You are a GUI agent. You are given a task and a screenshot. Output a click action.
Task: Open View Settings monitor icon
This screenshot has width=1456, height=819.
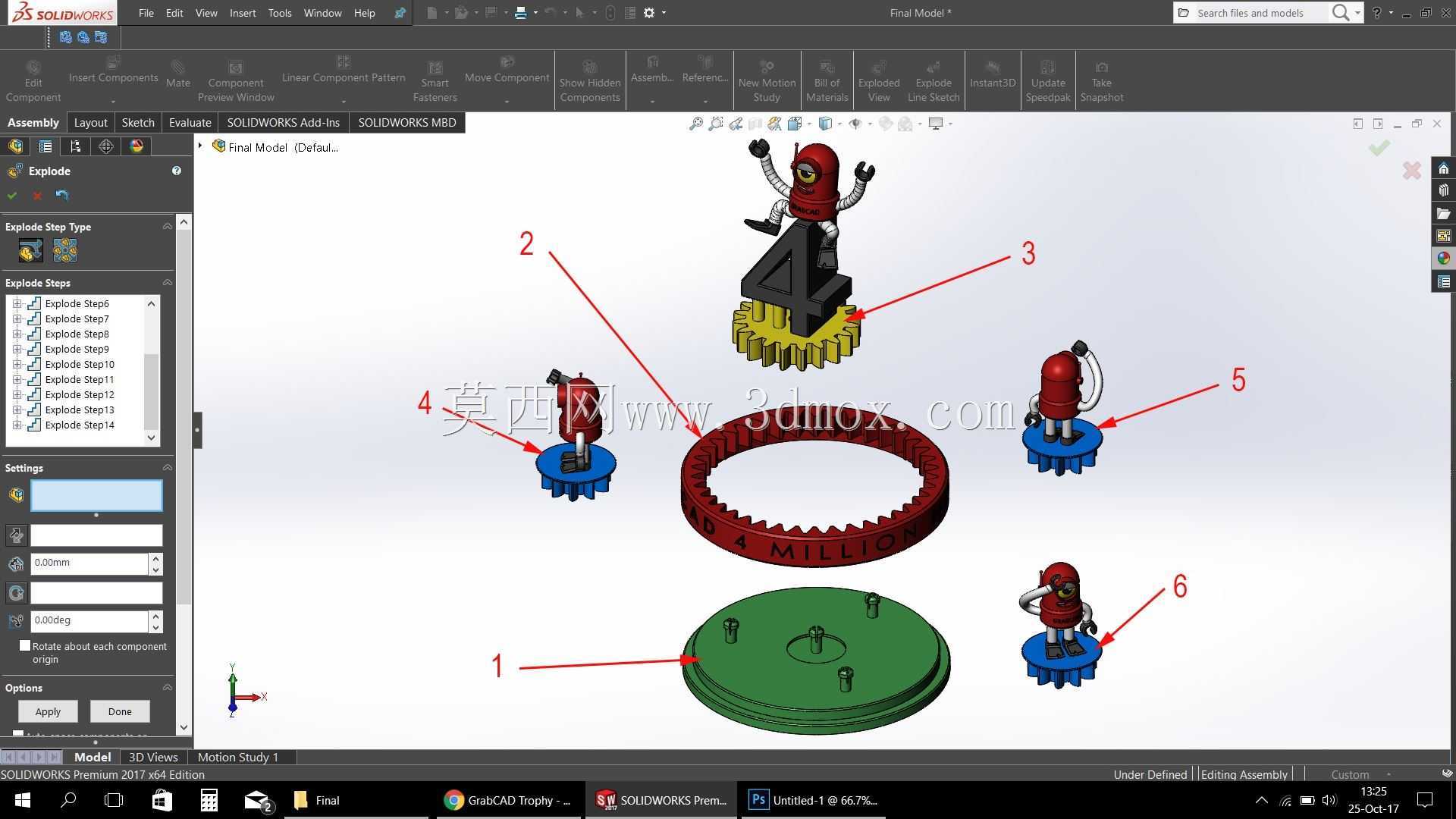pos(936,124)
